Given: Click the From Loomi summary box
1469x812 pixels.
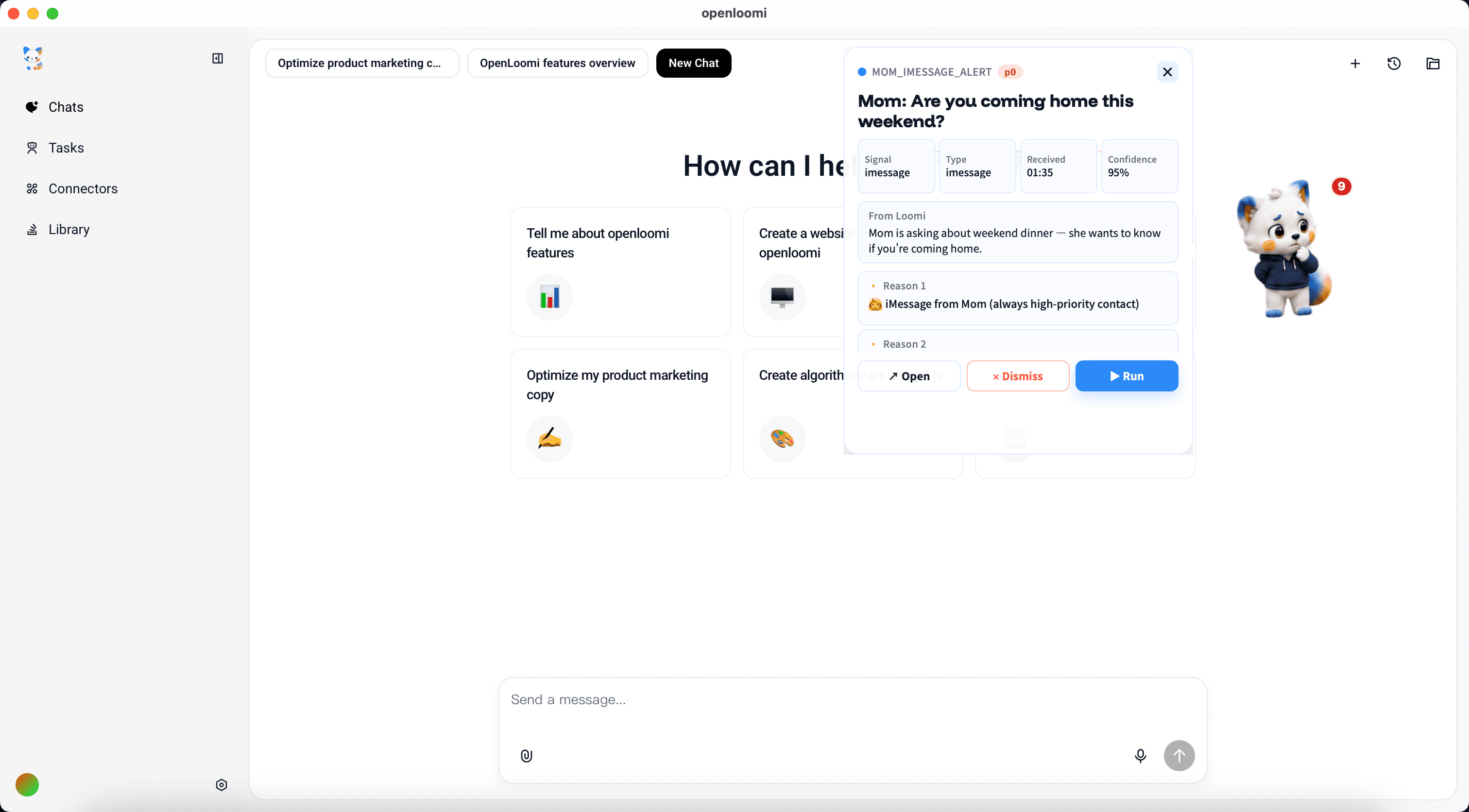Looking at the screenshot, I should (x=1017, y=232).
